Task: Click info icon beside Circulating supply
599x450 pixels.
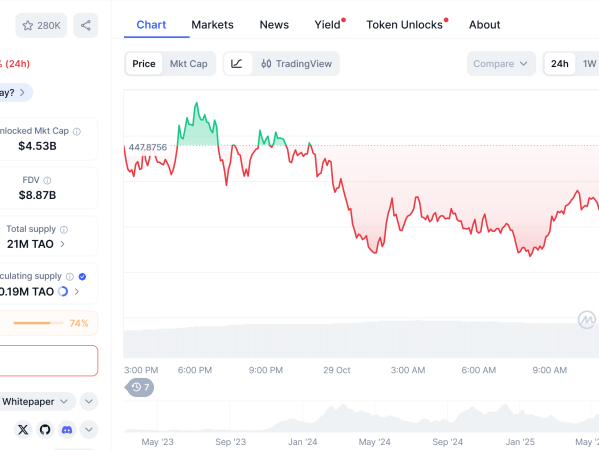Action: pyautogui.click(x=70, y=277)
